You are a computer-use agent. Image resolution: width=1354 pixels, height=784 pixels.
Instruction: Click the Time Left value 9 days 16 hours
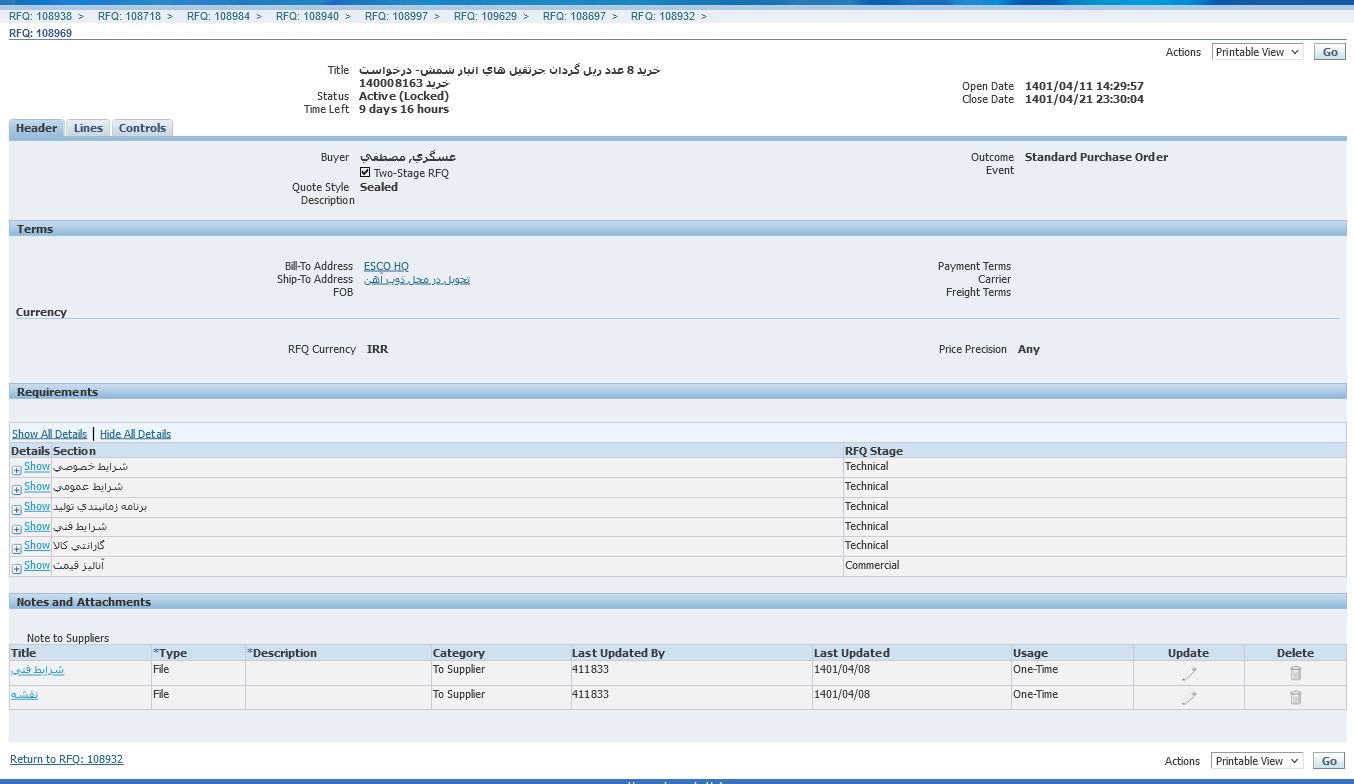point(404,109)
